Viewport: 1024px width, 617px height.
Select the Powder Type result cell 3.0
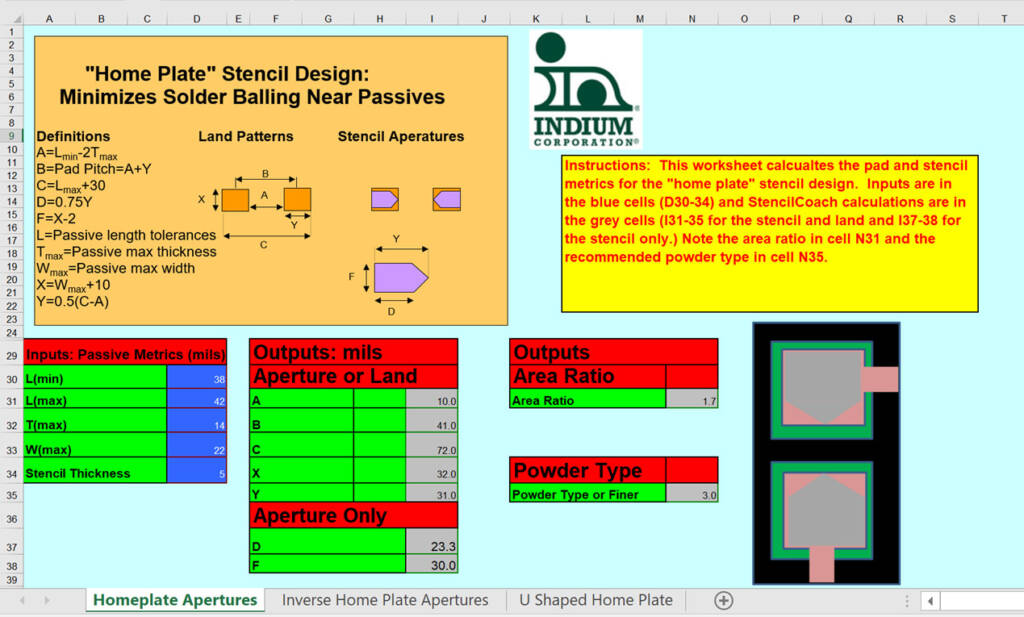[x=692, y=494]
